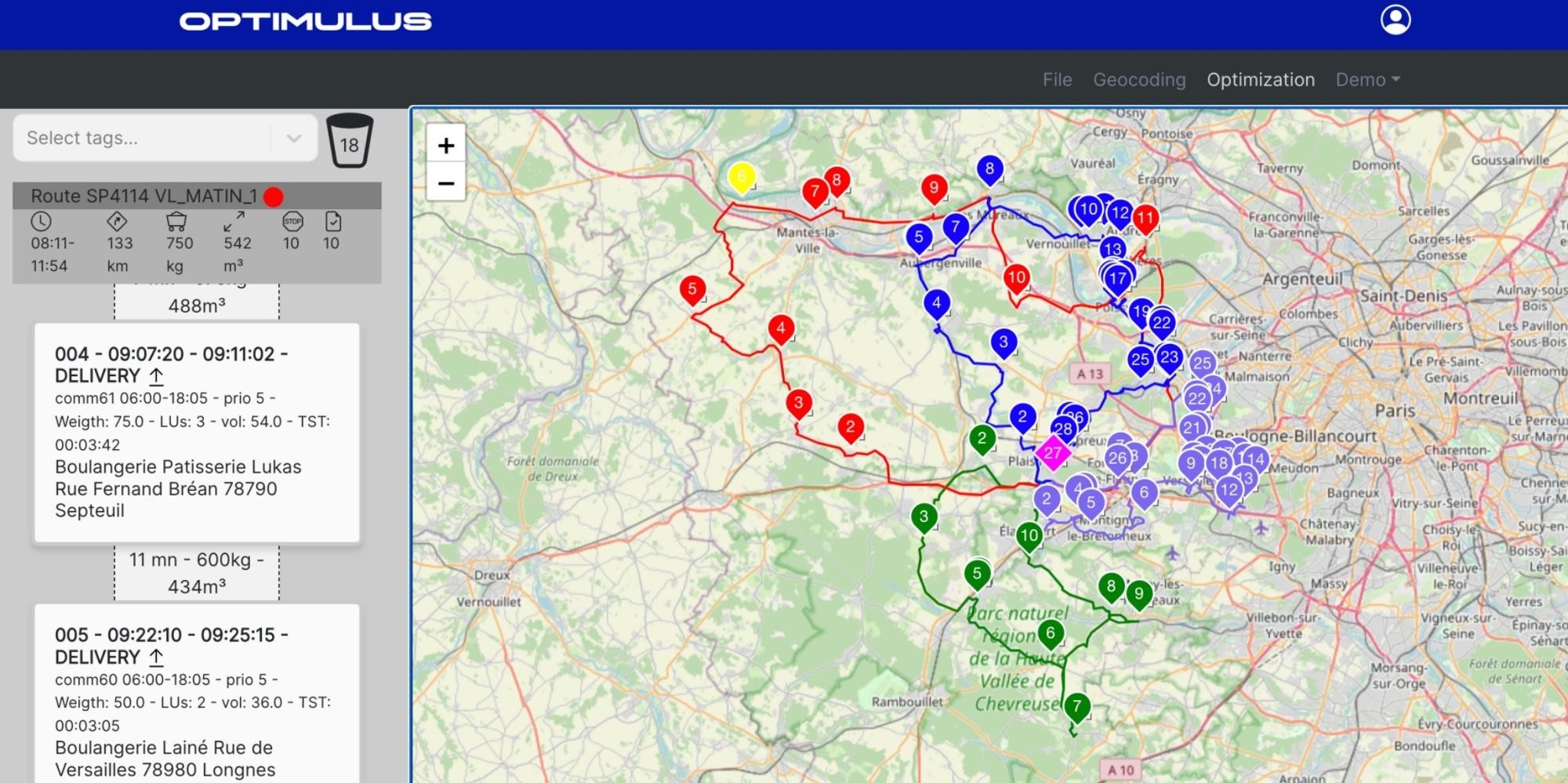The width and height of the screenshot is (1568, 783).
Task: Select delivery card 004 Boulangerie Patisserie Lukas
Action: click(x=197, y=433)
